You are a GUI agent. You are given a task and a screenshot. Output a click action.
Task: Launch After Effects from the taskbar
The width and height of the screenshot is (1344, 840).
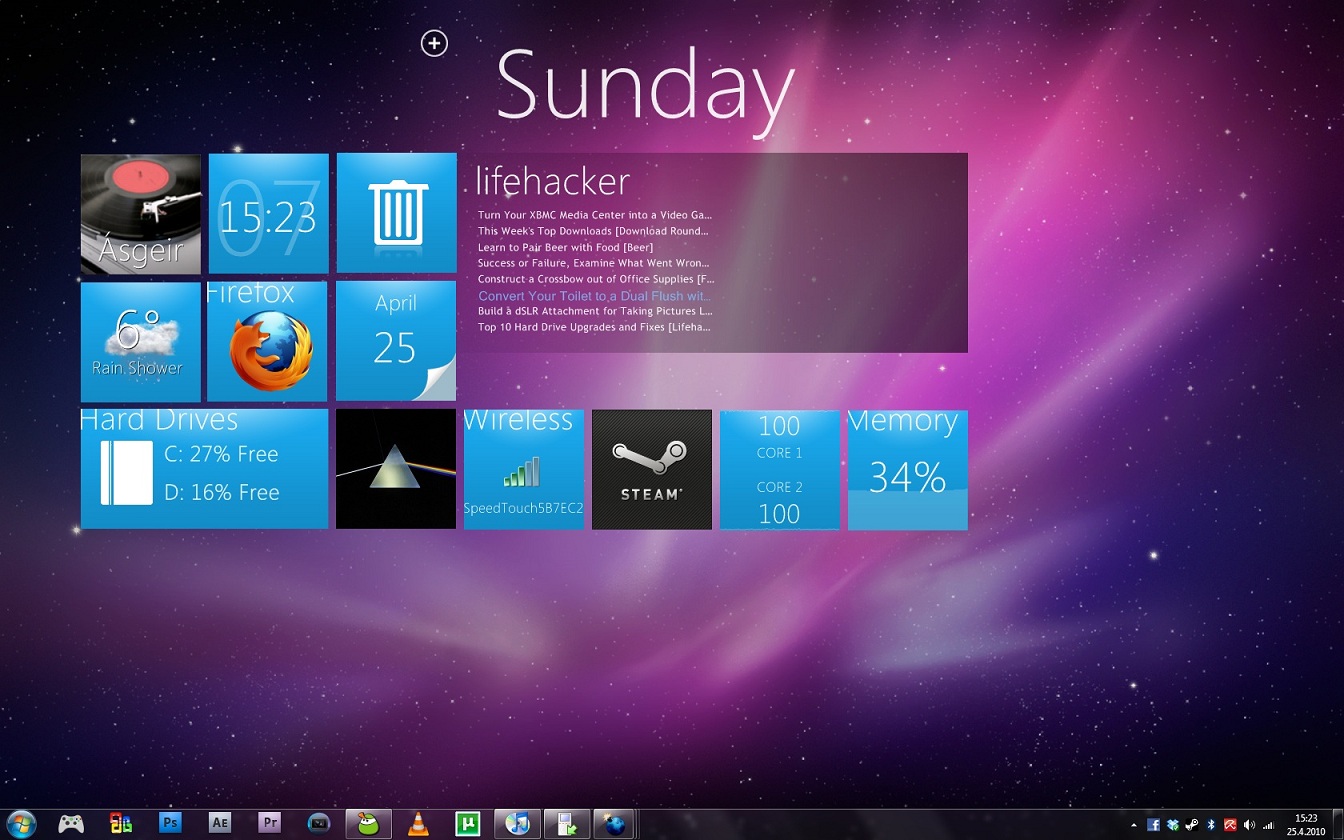[219, 824]
